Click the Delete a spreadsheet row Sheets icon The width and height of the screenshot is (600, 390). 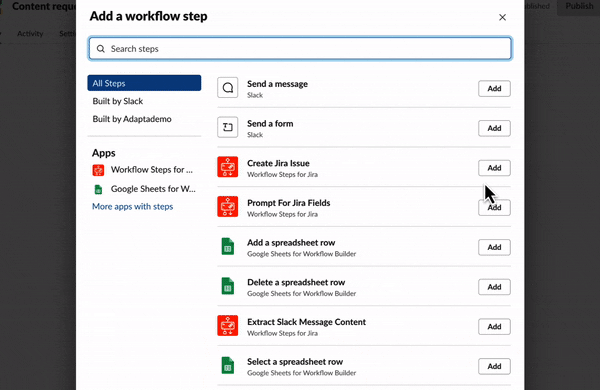click(228, 286)
